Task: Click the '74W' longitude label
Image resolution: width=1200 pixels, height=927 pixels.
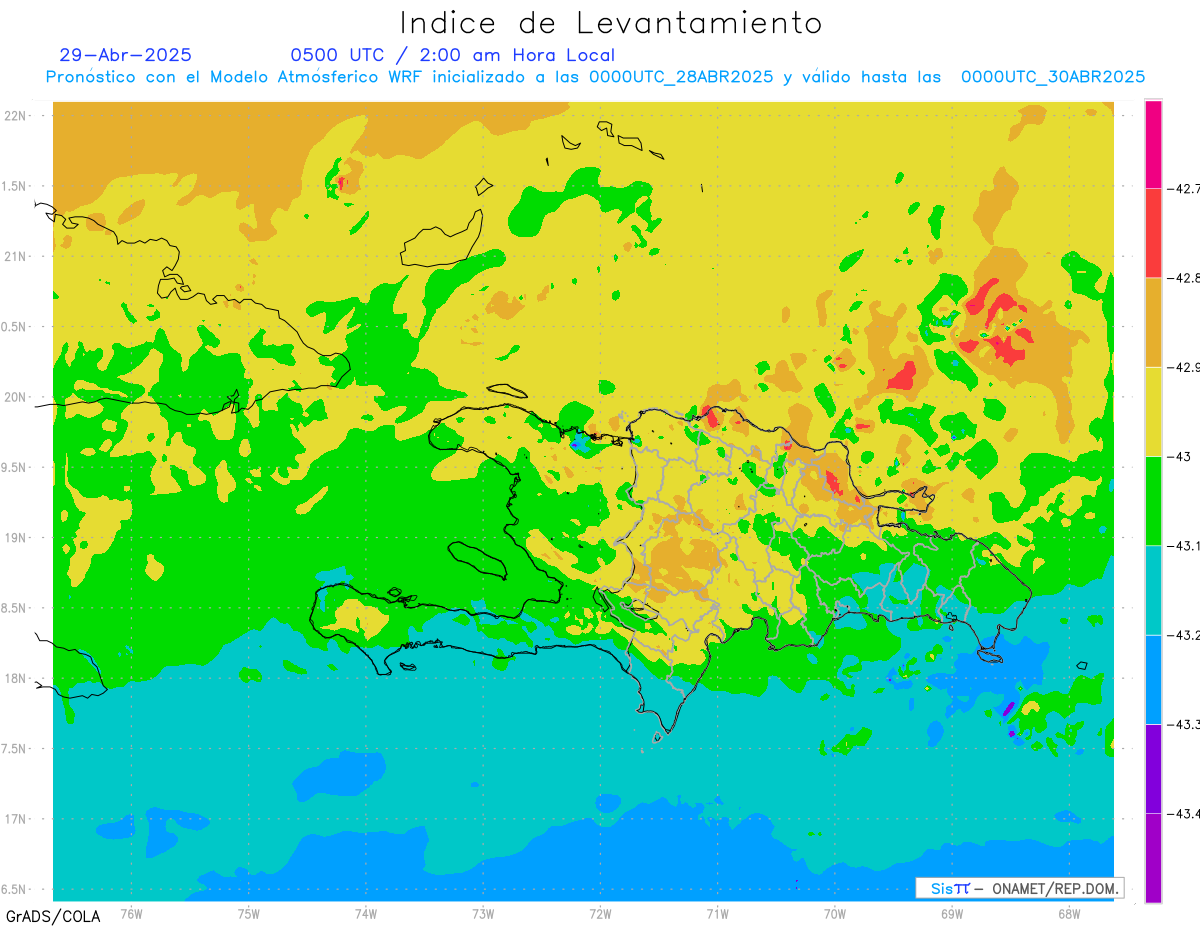Action: [366, 914]
